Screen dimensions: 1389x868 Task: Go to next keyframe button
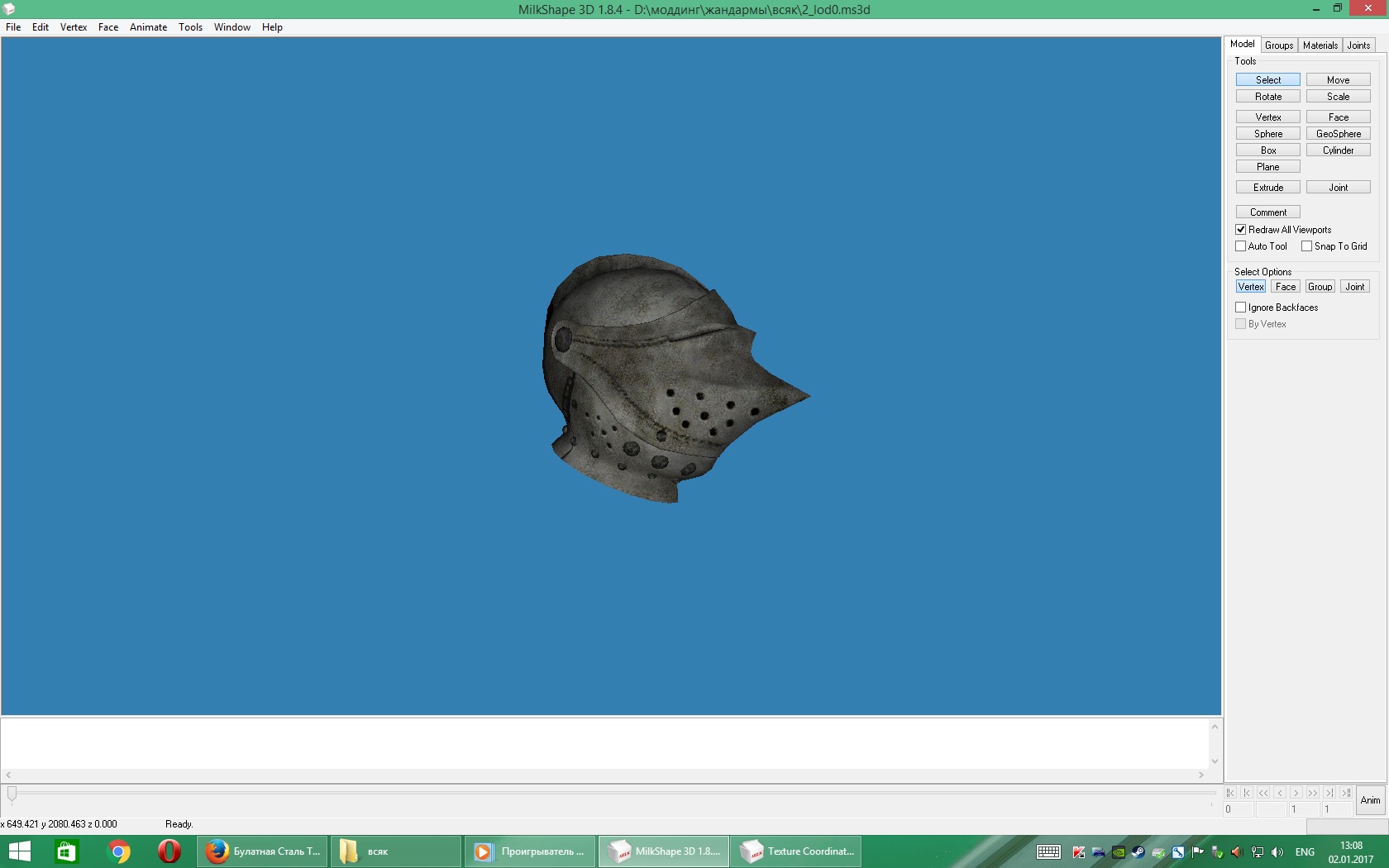(1329, 793)
